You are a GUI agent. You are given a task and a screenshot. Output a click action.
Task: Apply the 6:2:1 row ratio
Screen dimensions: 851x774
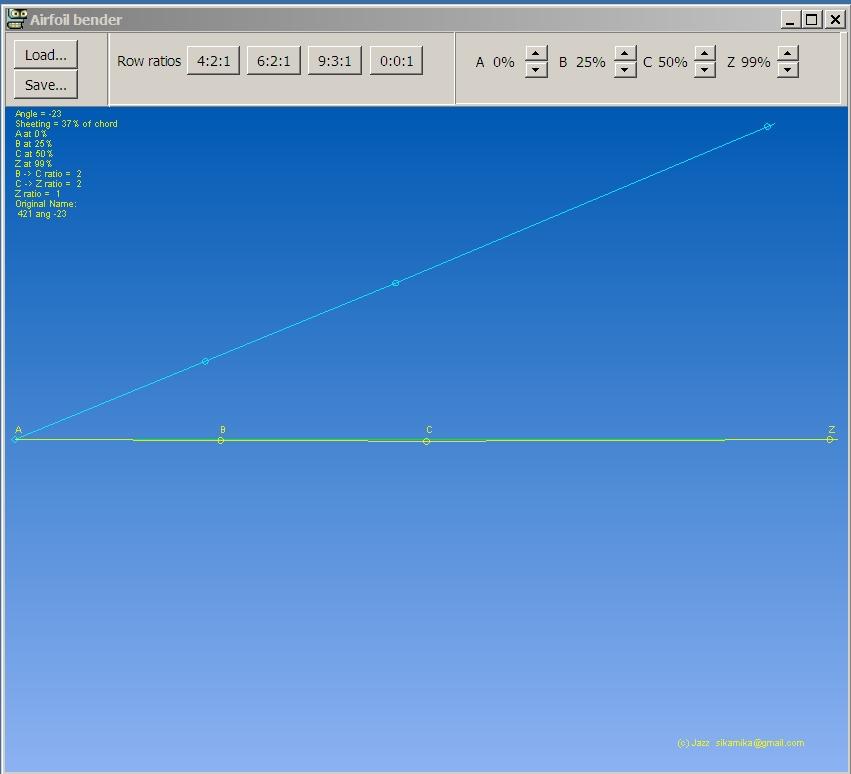click(274, 61)
